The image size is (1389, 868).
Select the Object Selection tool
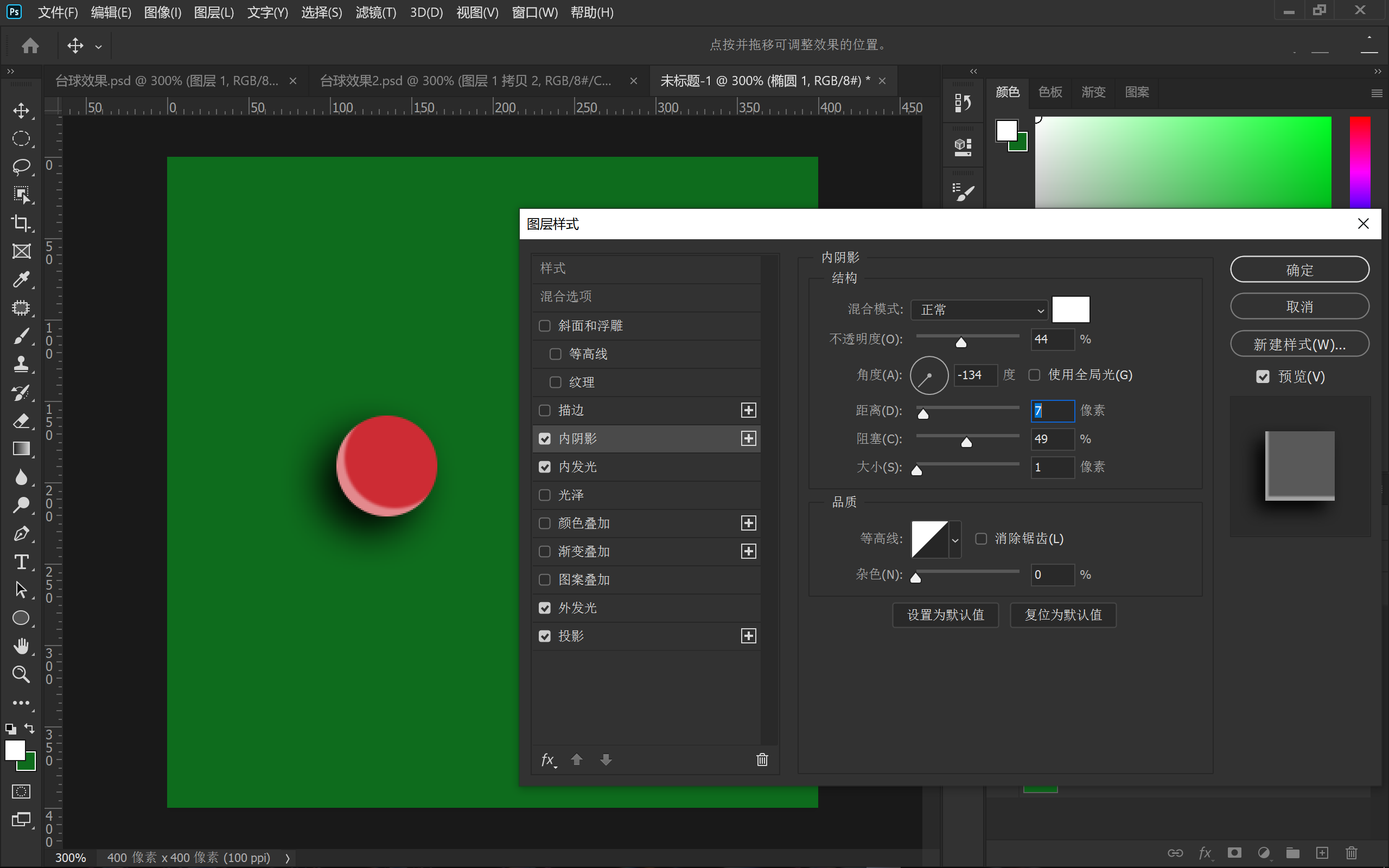pyautogui.click(x=21, y=195)
